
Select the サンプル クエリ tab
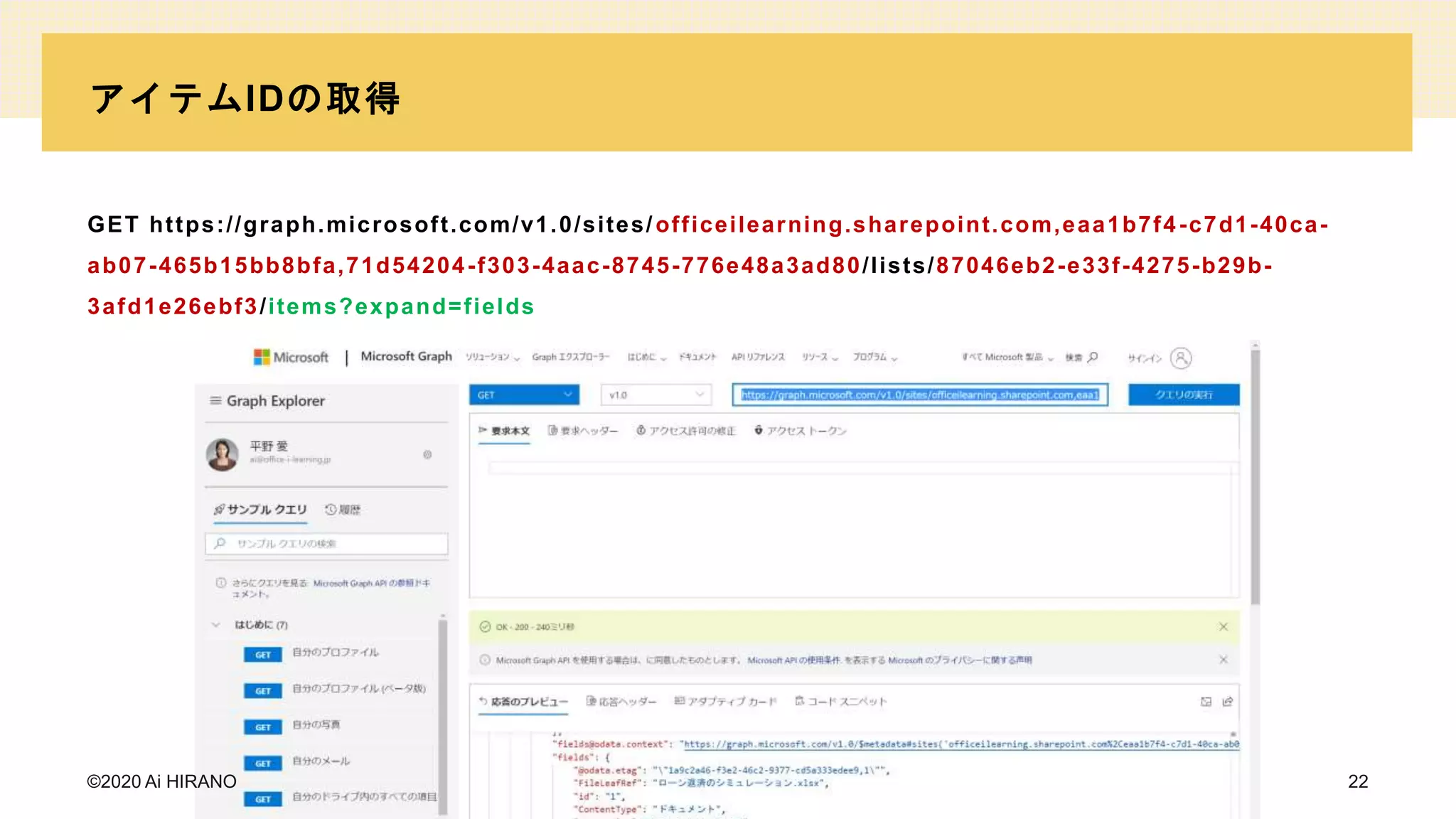(260, 510)
